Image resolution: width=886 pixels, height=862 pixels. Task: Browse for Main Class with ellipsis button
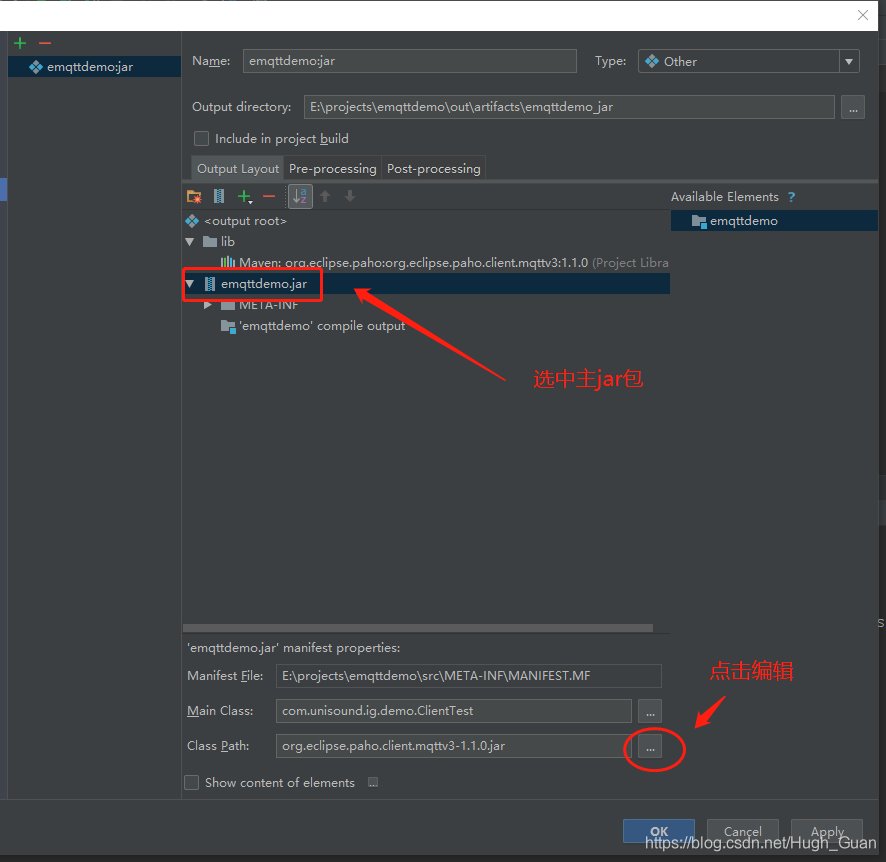point(650,711)
